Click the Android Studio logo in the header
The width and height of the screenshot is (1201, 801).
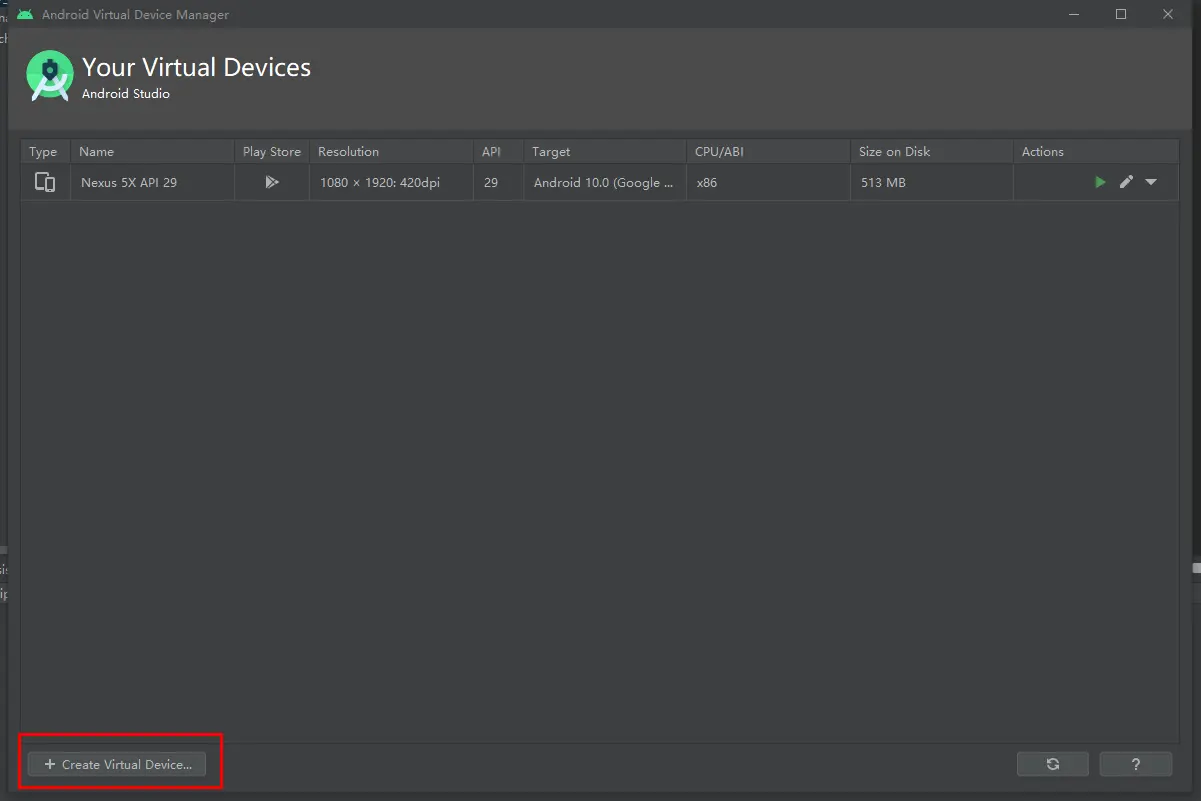[x=50, y=75]
